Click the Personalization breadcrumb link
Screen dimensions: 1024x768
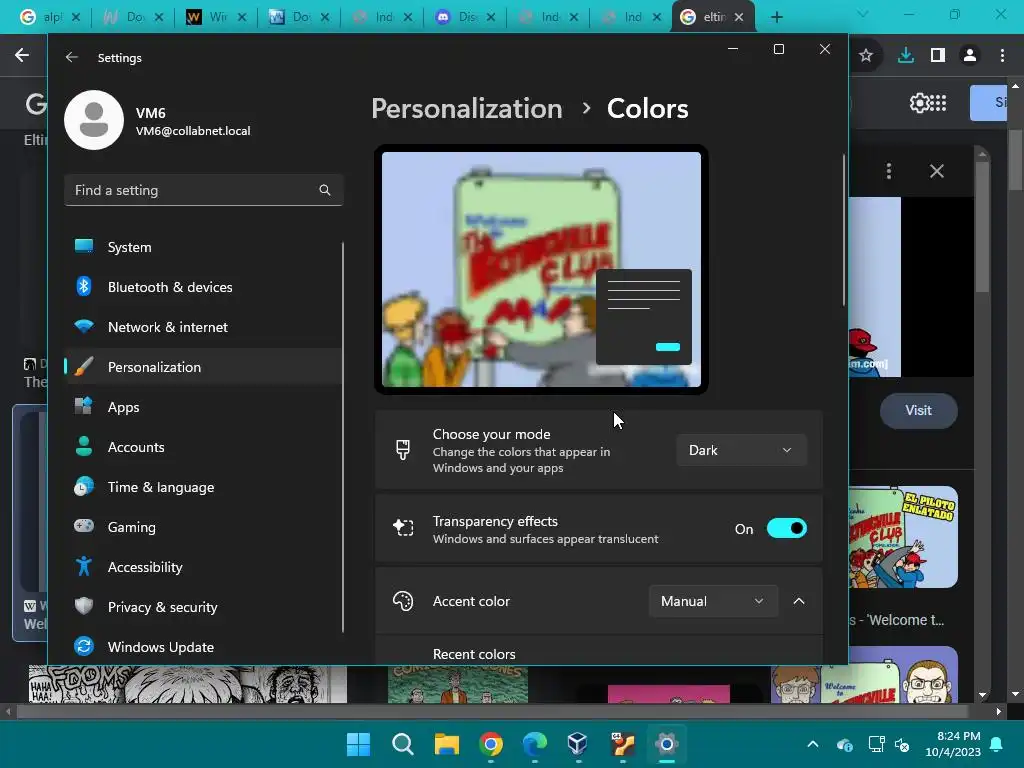pyautogui.click(x=466, y=108)
